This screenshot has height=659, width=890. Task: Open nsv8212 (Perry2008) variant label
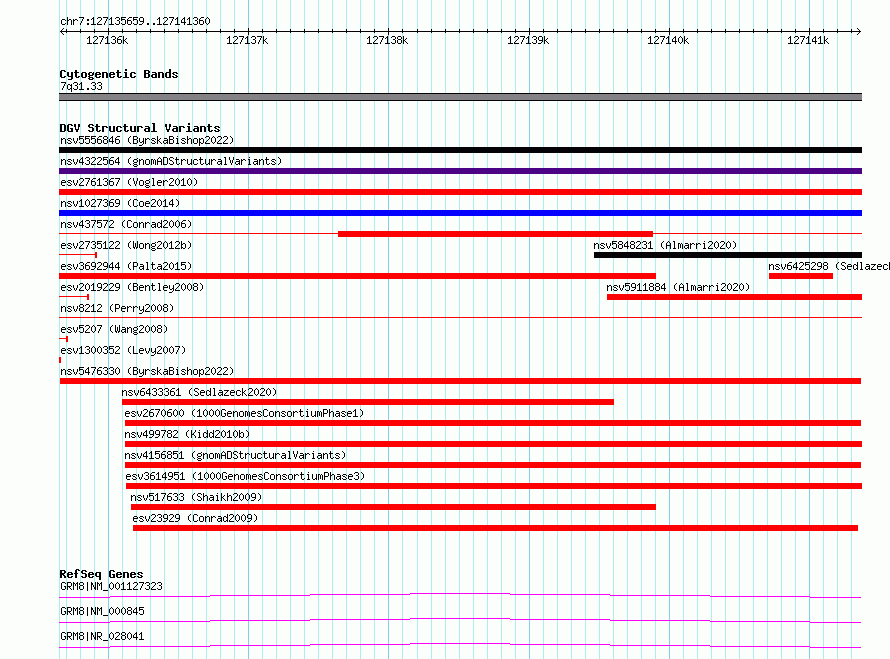point(117,308)
